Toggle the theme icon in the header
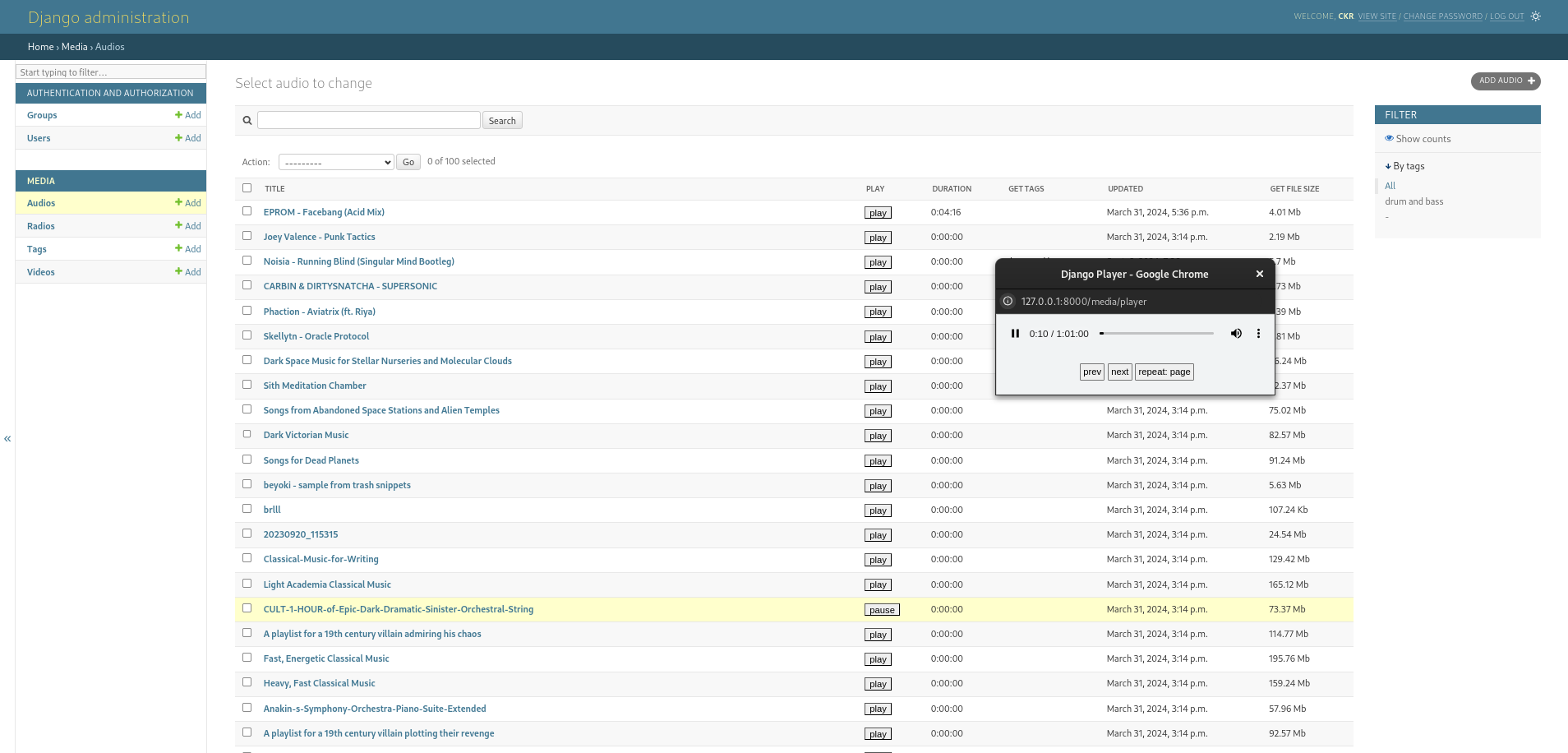This screenshot has width=1568, height=753. pyautogui.click(x=1535, y=16)
